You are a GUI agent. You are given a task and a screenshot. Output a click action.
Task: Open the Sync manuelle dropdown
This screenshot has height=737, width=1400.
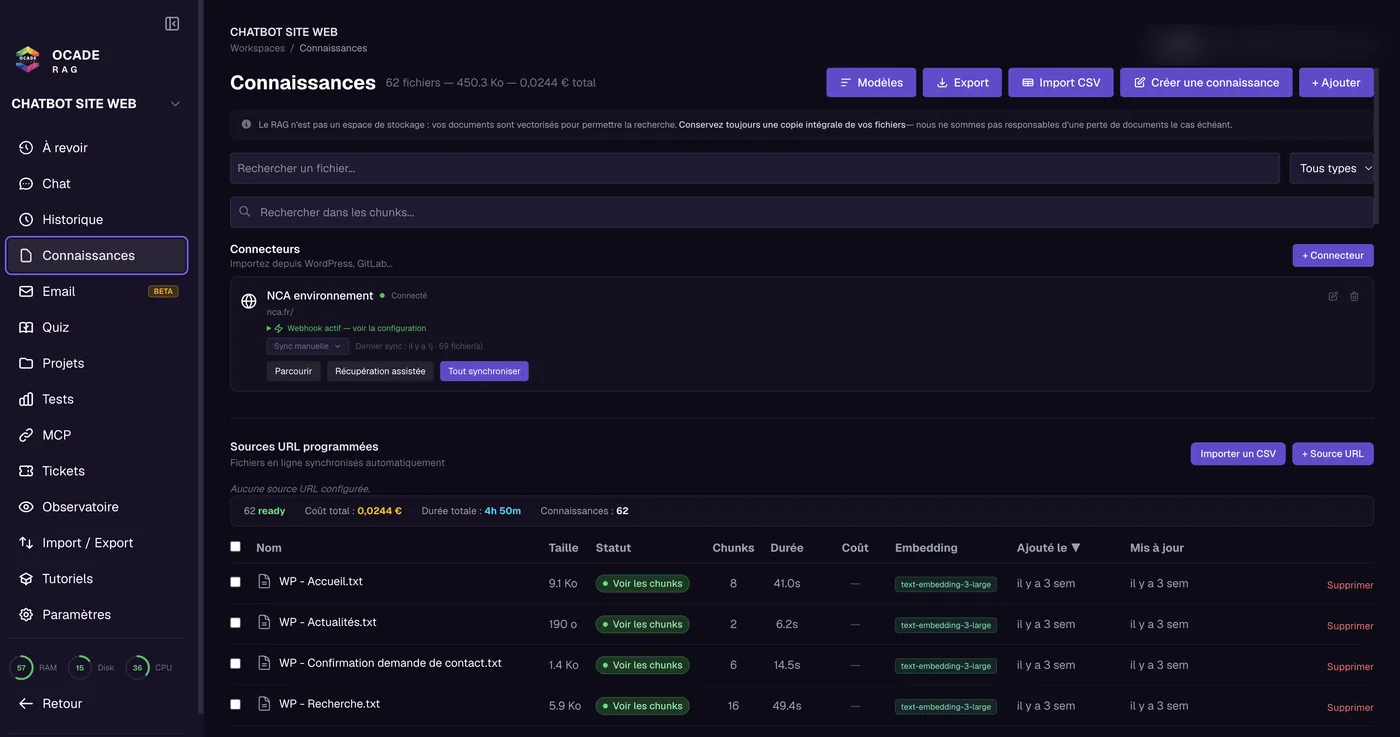(308, 346)
